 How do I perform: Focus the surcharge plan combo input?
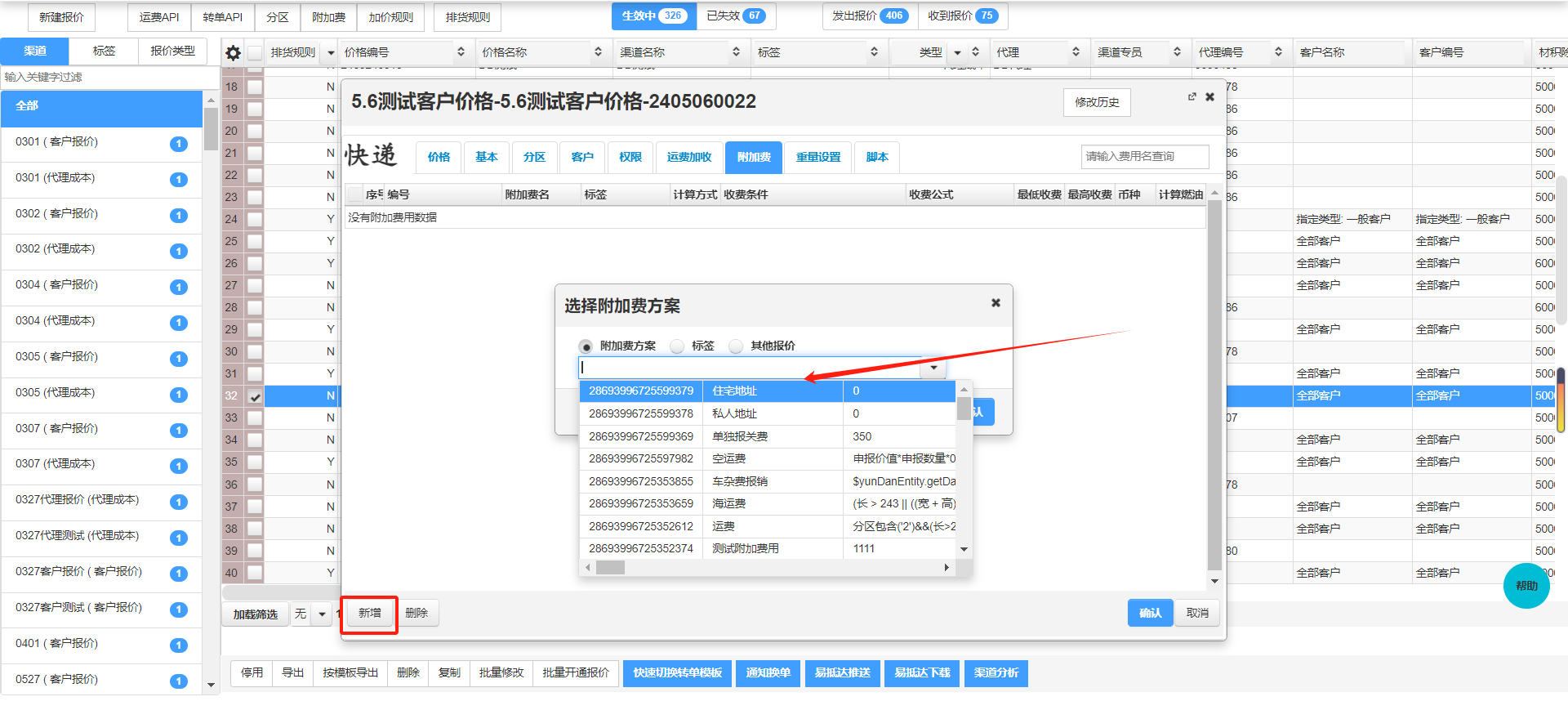tap(750, 368)
